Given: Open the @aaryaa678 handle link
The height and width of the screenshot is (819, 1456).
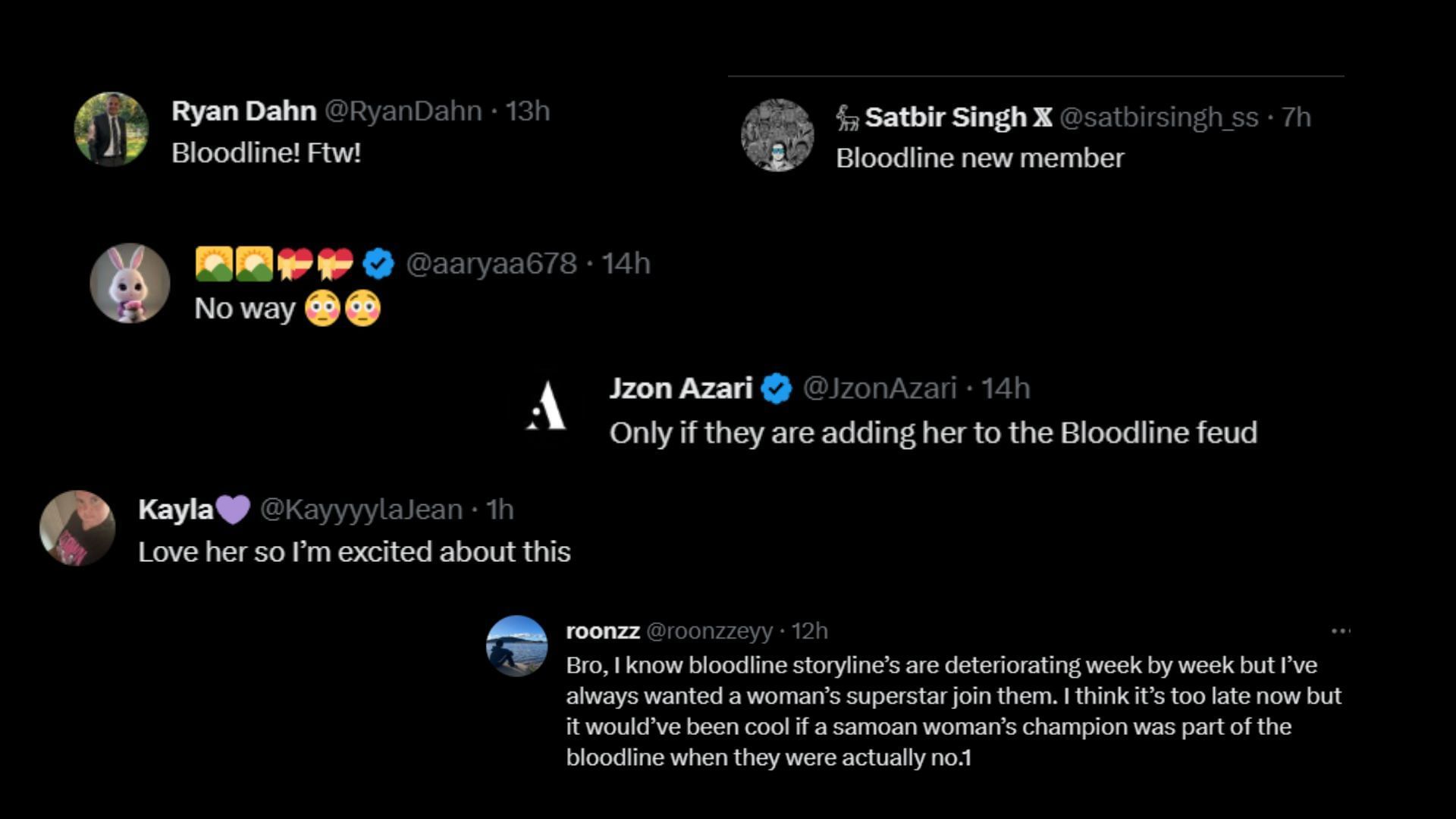Looking at the screenshot, I should click(x=491, y=264).
